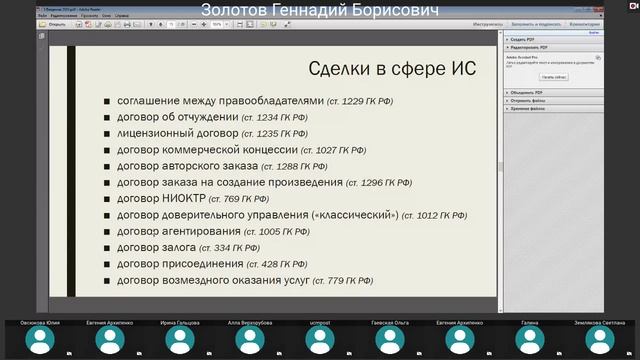Click presenter name 'Золотов Геннадий Борисович'

click(320, 10)
